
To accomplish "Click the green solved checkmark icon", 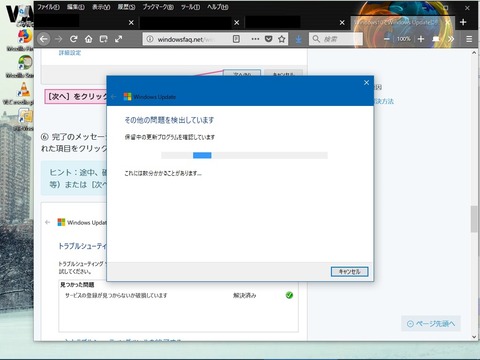I will 289,295.
